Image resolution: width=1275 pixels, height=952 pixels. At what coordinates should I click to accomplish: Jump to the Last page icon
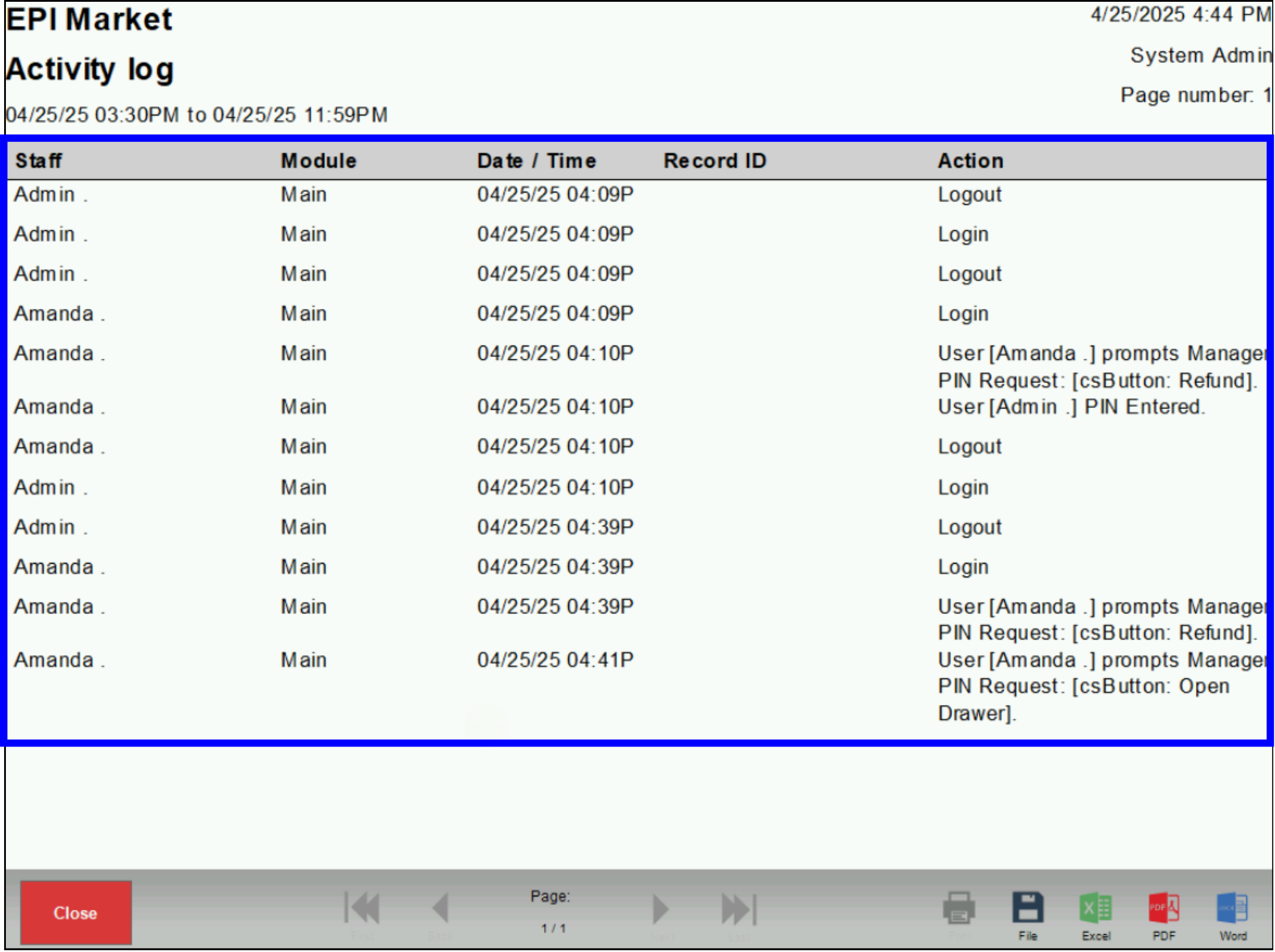point(739,909)
